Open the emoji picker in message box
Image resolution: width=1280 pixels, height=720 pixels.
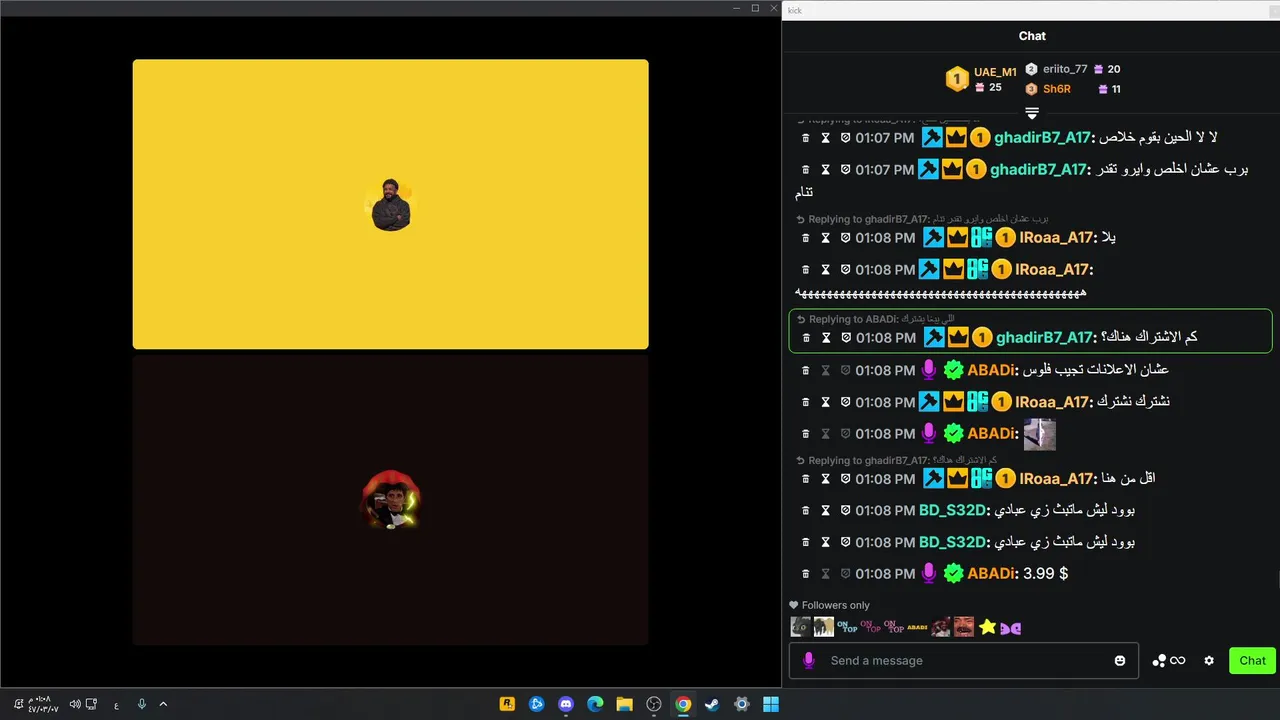point(1120,661)
